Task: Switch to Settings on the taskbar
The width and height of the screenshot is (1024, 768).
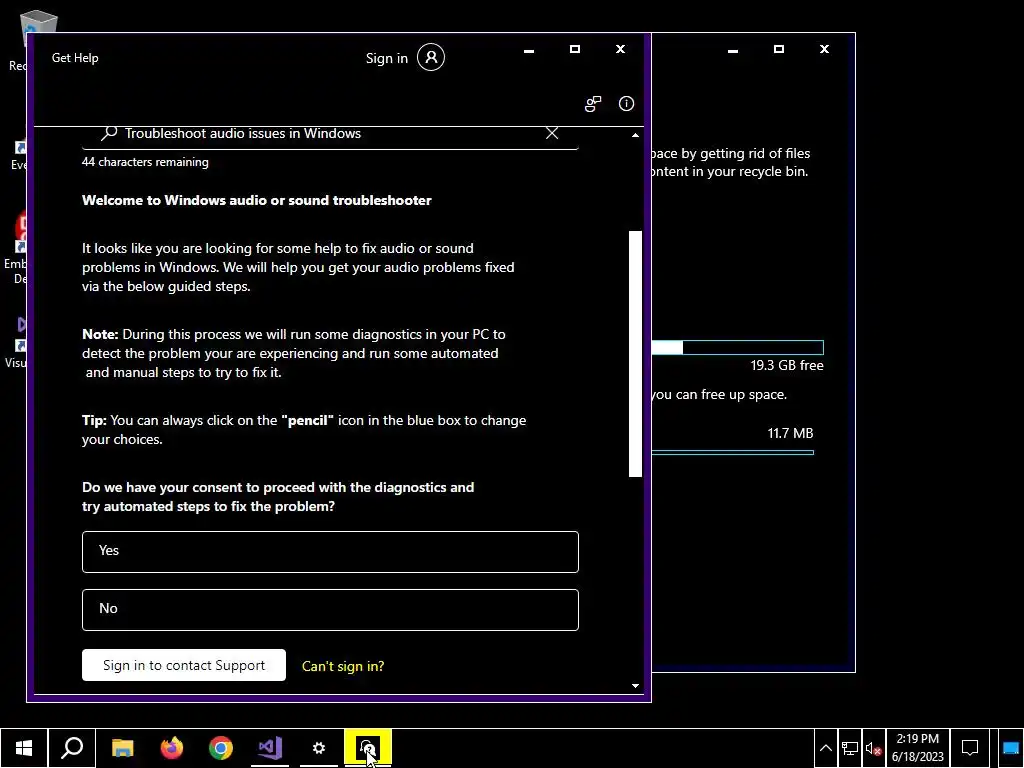Action: (x=319, y=748)
